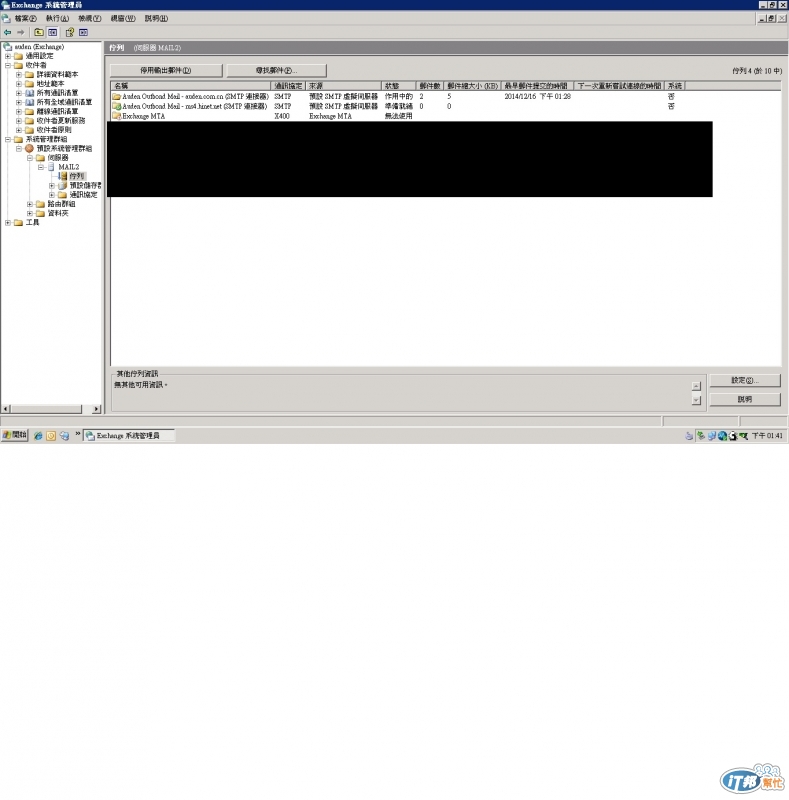Image resolution: width=789 pixels, height=800 pixels.
Task: Click the up-one-level folder toolbar icon
Action: coord(39,32)
